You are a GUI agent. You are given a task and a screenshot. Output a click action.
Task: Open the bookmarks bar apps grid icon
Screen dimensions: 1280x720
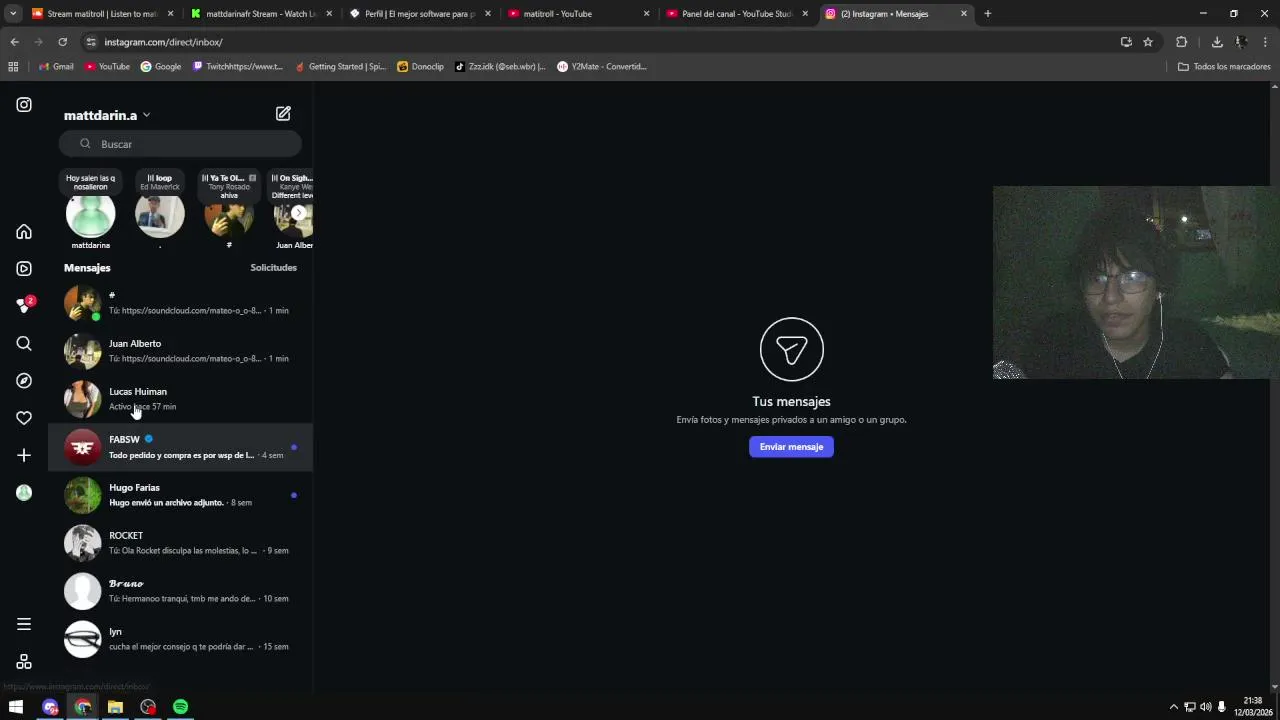coord(13,67)
